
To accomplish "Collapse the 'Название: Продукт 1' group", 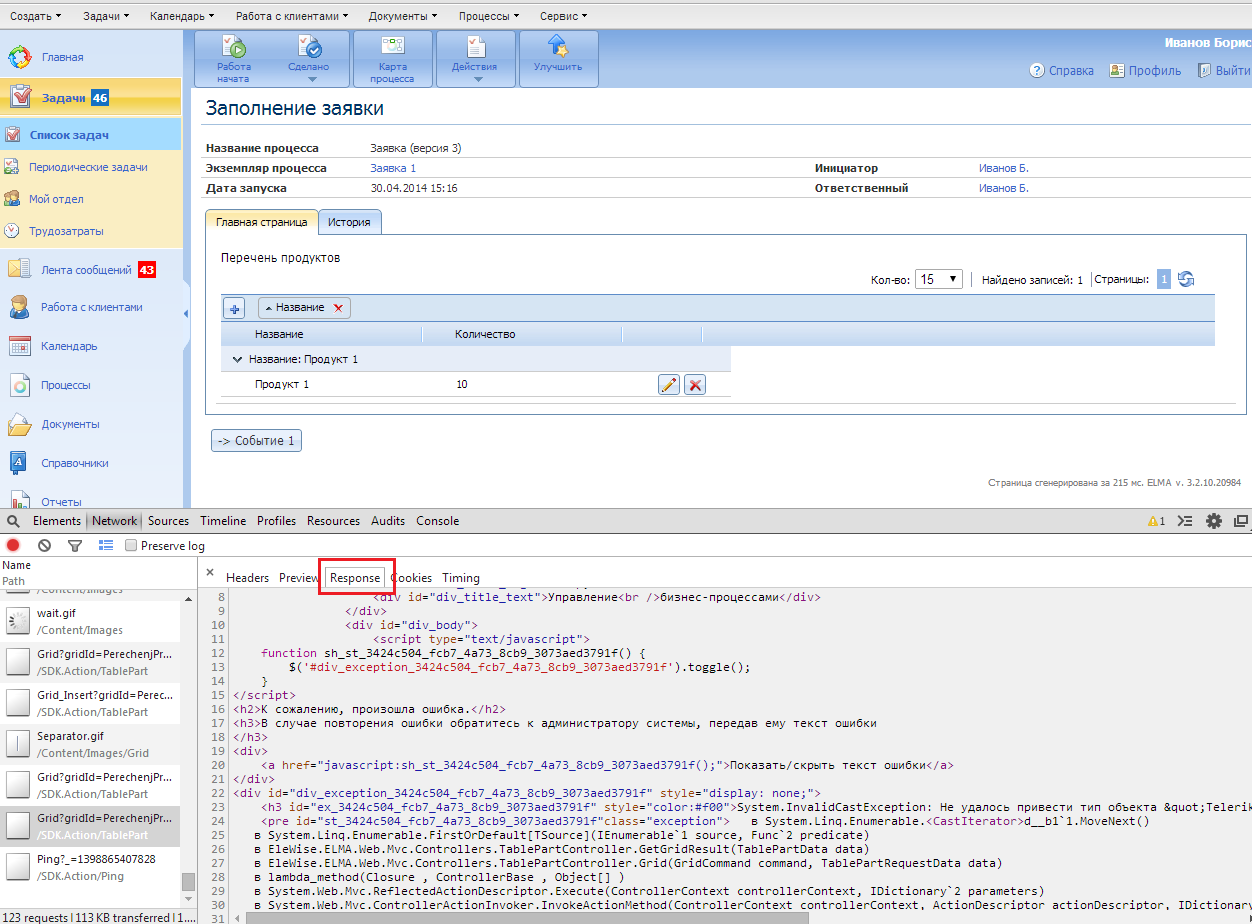I will (238, 359).
